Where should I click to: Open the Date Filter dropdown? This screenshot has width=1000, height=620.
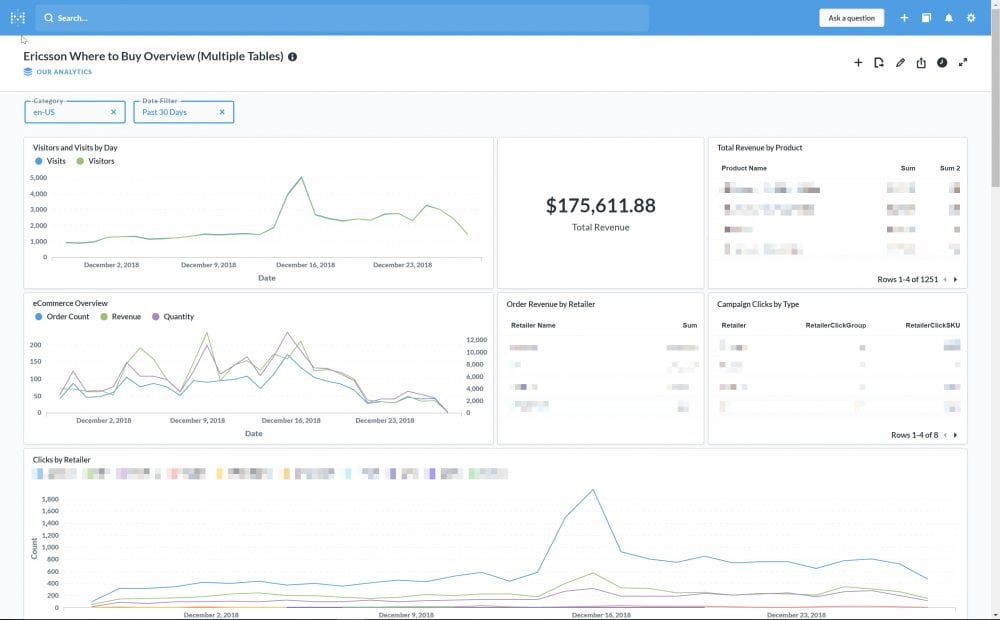coord(177,112)
